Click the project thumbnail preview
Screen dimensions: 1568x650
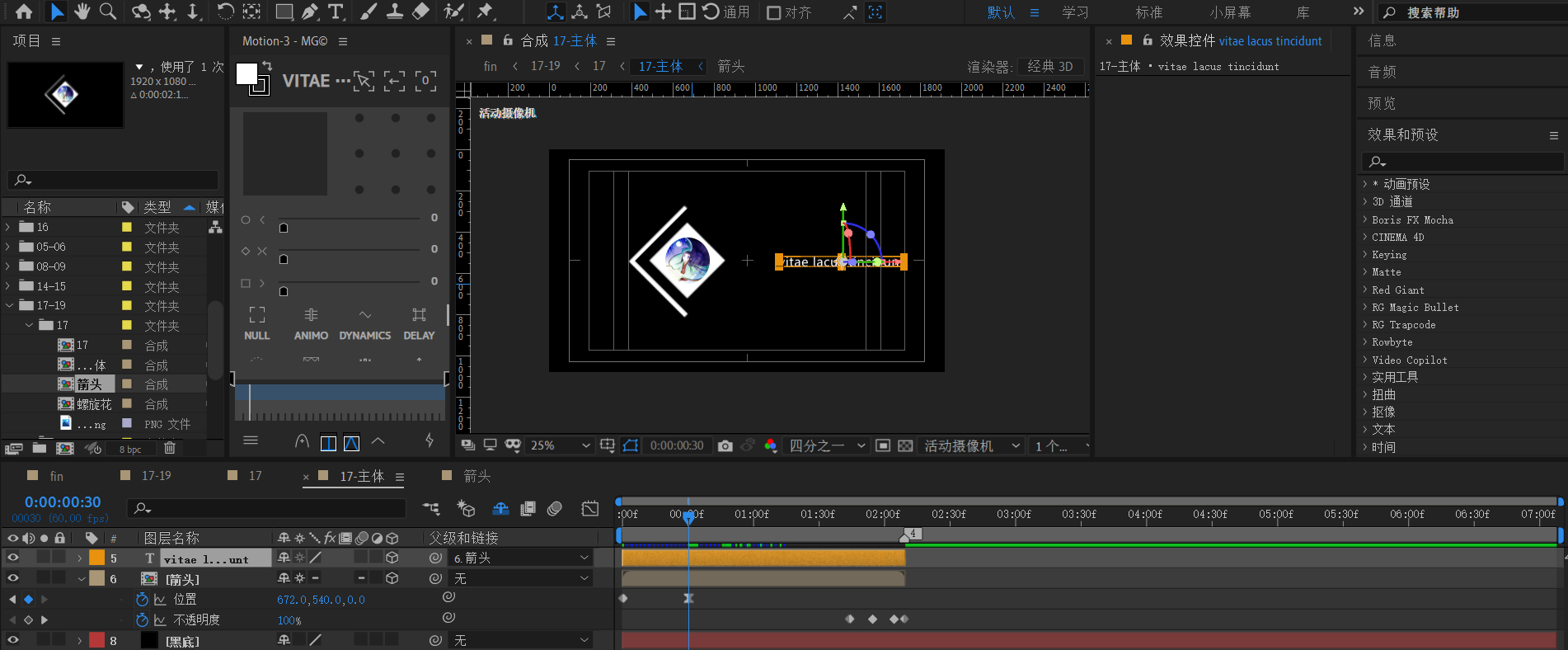pyautogui.click(x=65, y=94)
